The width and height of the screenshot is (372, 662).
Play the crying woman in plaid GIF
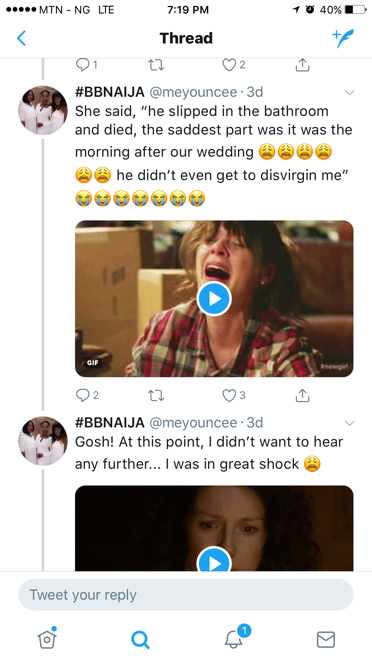(214, 298)
